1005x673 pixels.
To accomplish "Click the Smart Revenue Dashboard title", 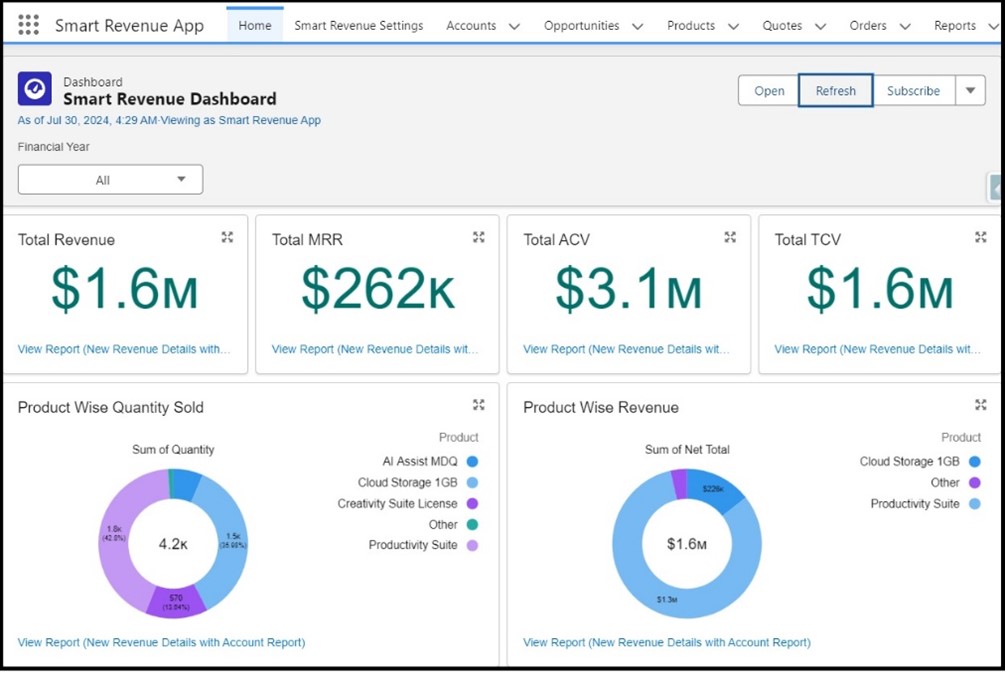I will tap(170, 99).
